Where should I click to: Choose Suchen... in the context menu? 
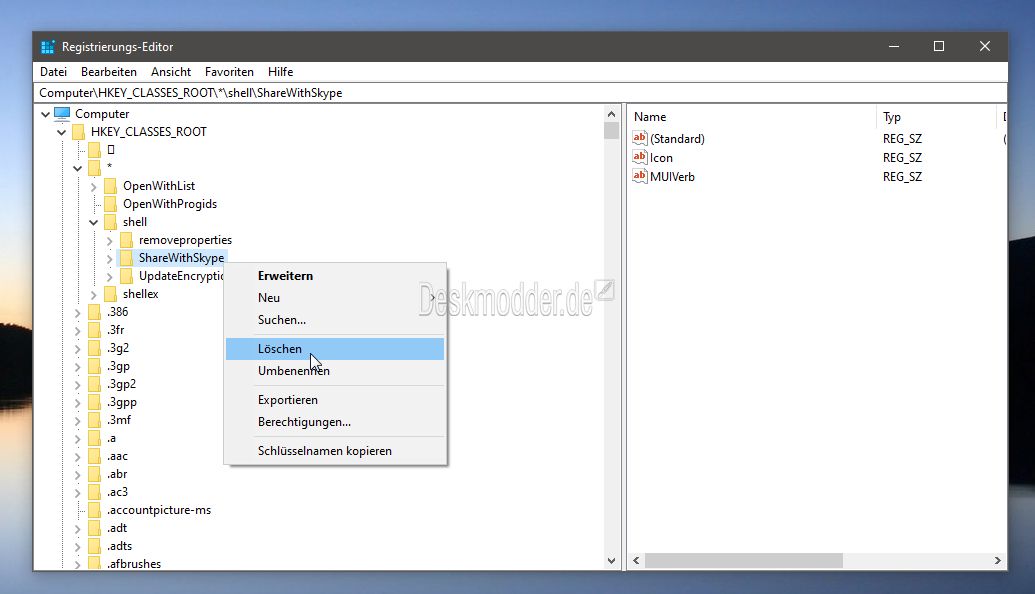click(335, 320)
